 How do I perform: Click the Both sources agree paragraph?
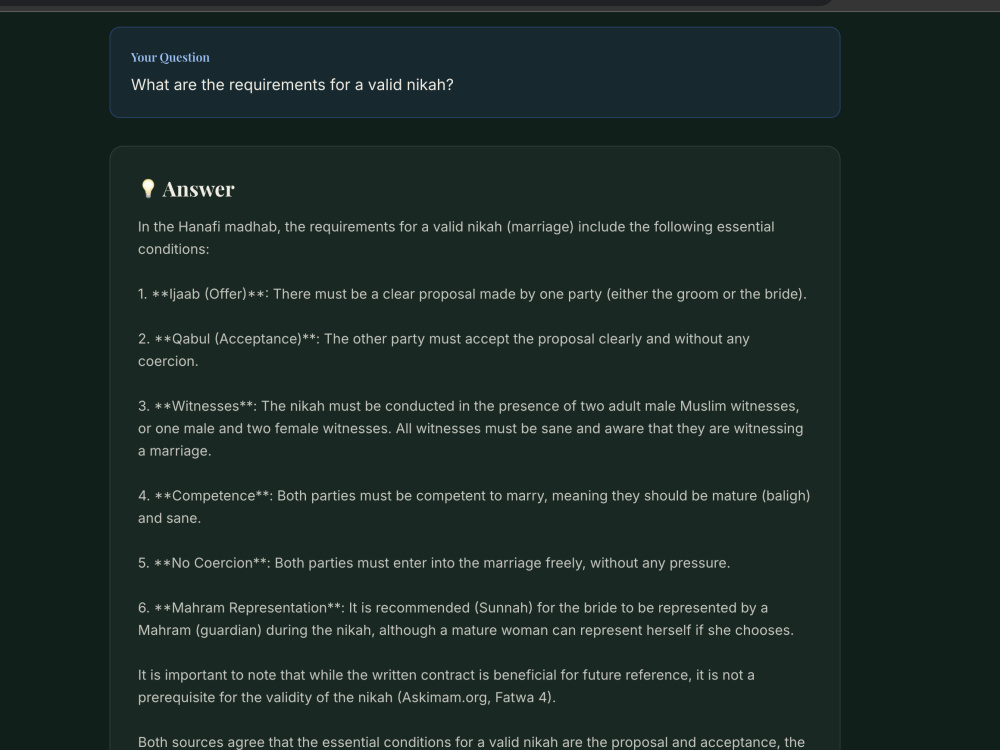[471, 742]
